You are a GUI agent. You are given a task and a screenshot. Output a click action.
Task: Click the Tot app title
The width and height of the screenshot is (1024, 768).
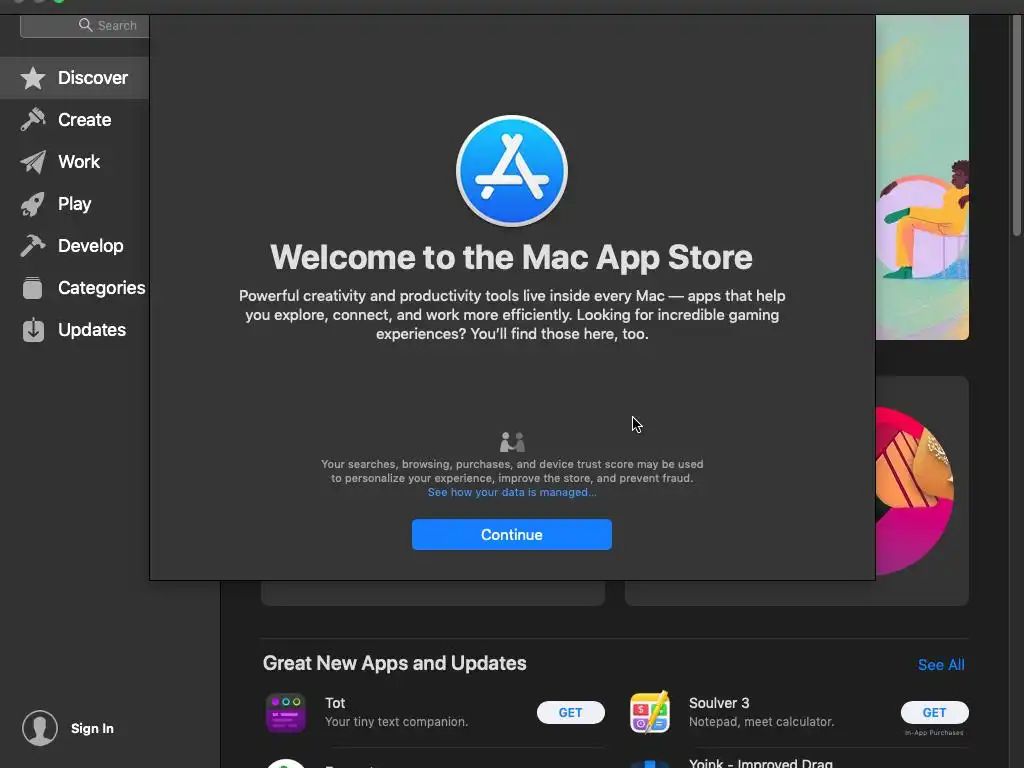[x=335, y=703]
